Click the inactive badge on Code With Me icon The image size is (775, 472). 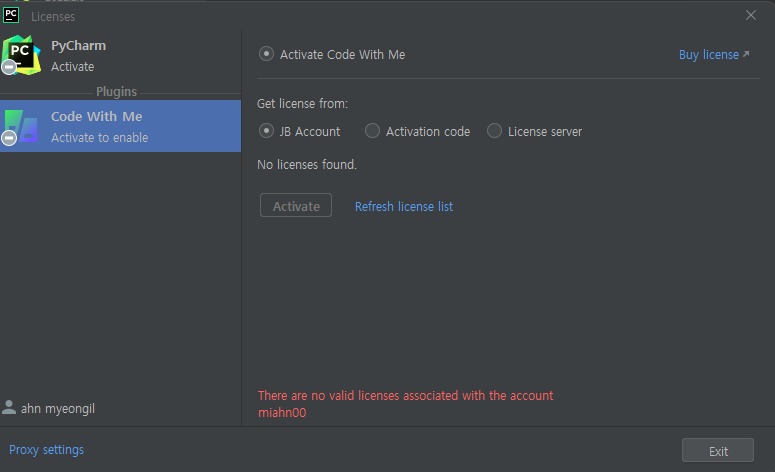click(9, 138)
